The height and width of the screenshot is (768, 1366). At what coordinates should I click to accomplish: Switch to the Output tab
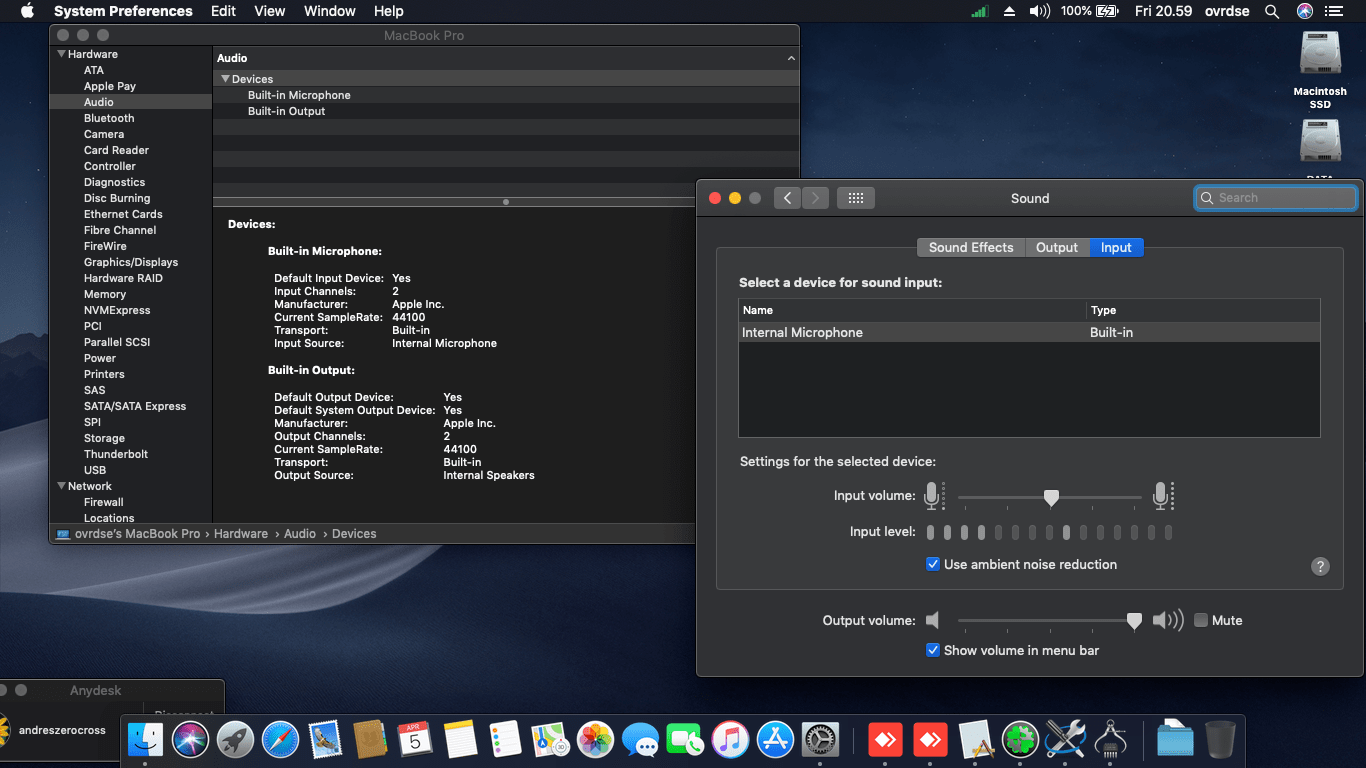[x=1056, y=247]
